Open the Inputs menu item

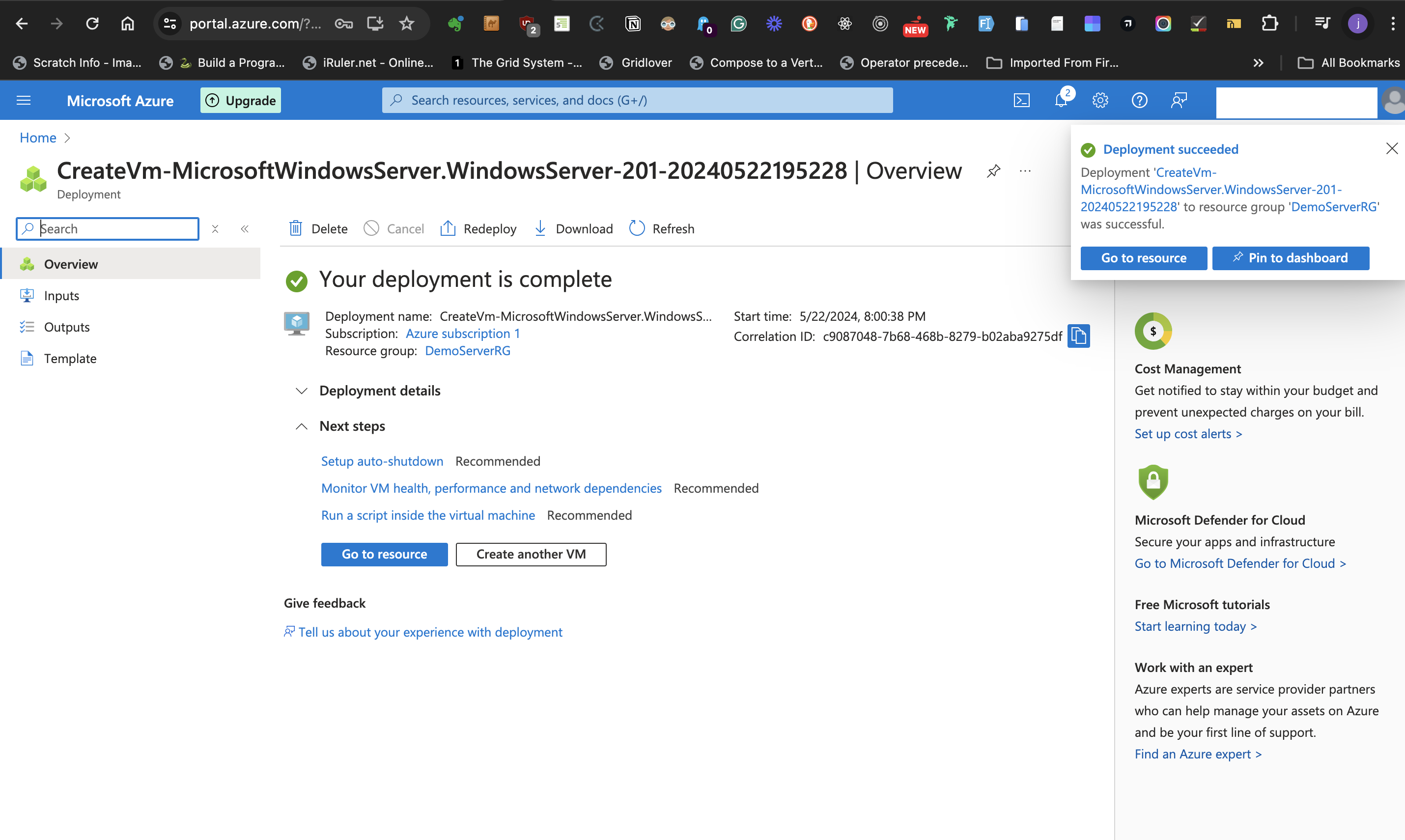click(61, 295)
